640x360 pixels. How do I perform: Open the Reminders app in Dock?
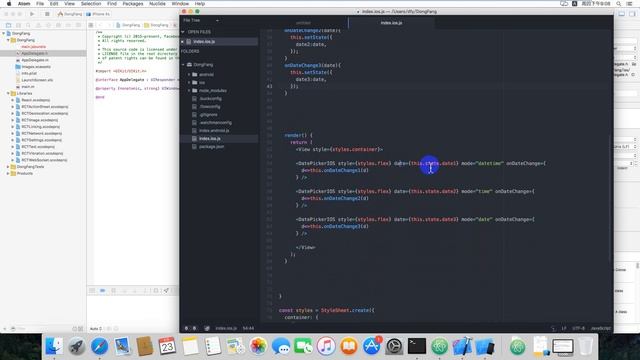click(213, 347)
